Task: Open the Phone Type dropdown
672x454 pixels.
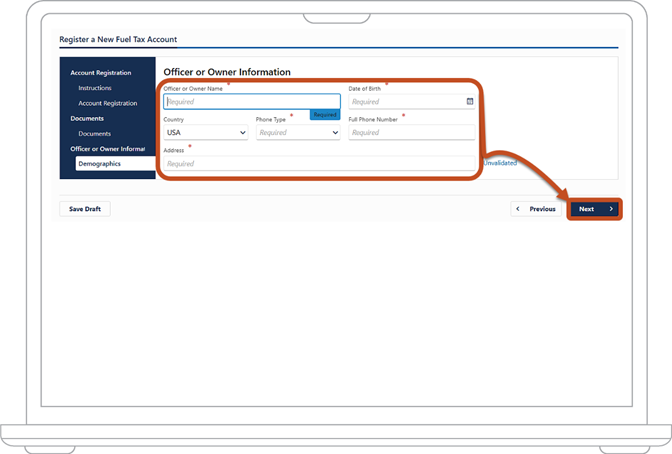Action: 298,132
